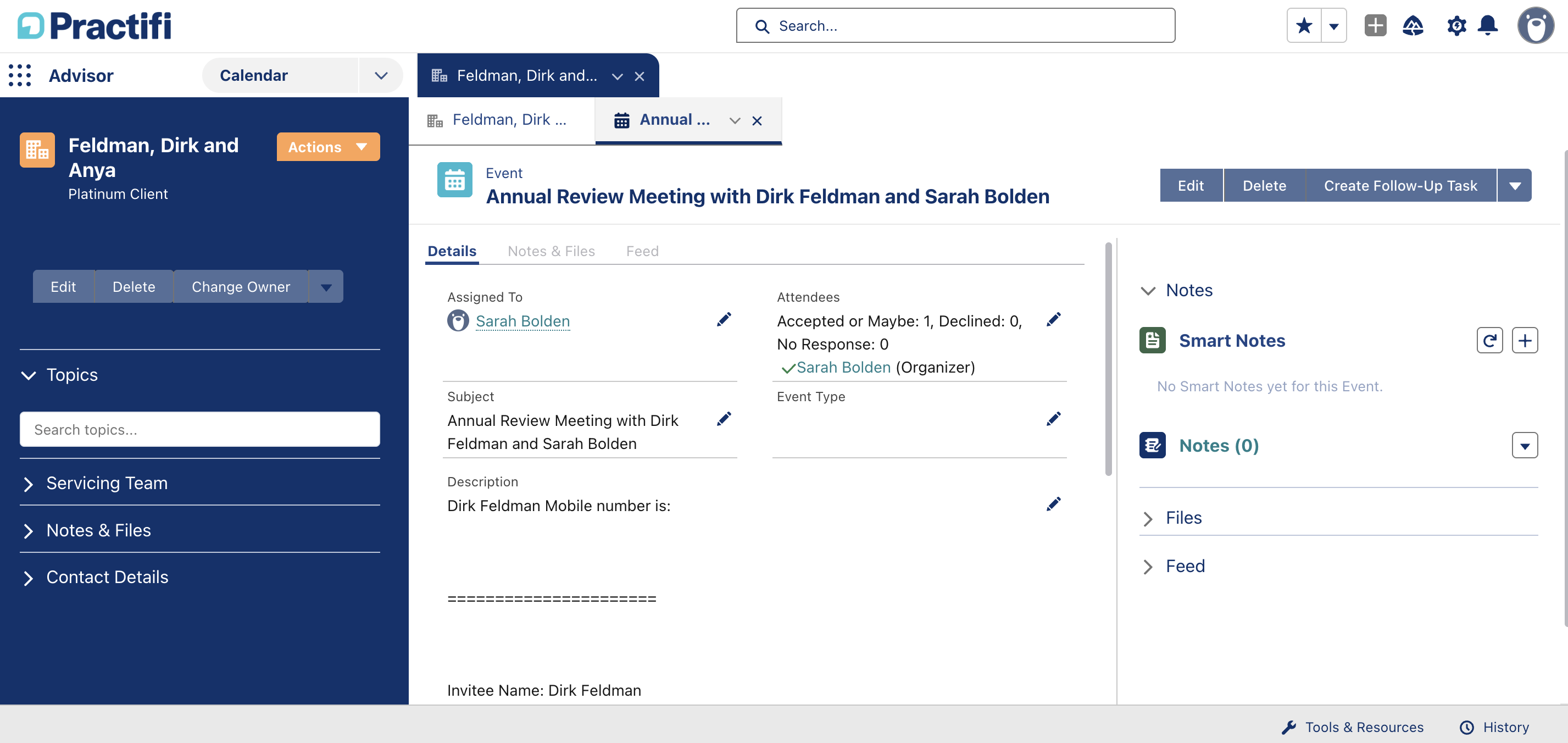This screenshot has width=1568, height=743.
Task: Click the event Delete button
Action: [1264, 185]
